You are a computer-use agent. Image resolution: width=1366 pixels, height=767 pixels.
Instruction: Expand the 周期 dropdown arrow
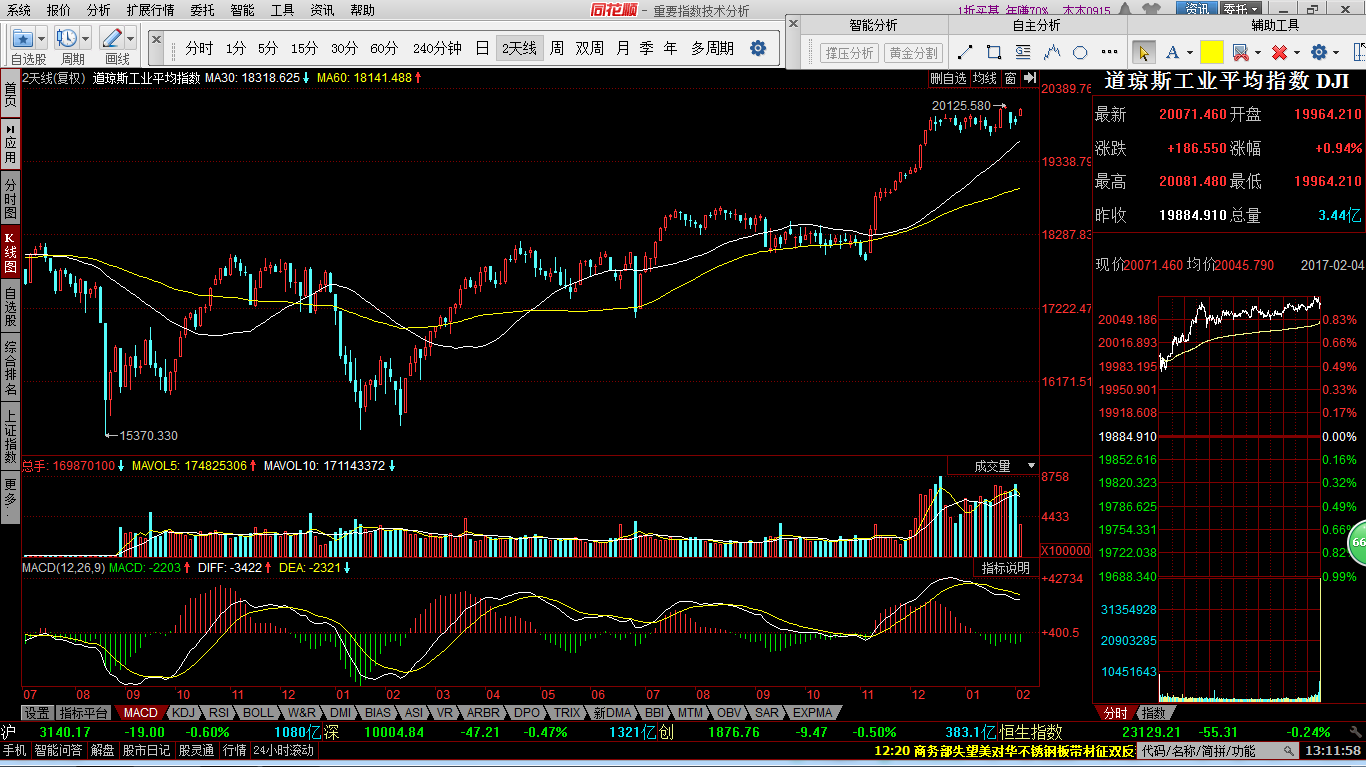click(86, 38)
